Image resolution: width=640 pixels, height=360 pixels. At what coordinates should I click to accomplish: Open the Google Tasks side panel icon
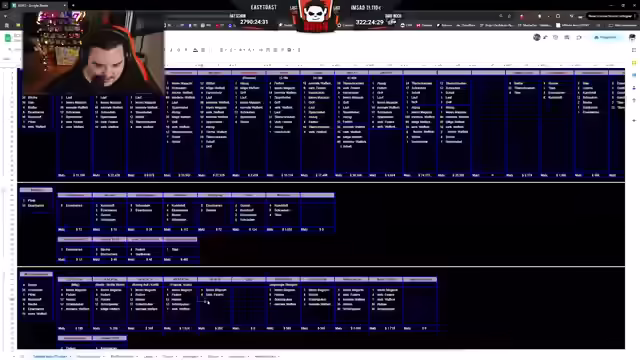click(634, 76)
